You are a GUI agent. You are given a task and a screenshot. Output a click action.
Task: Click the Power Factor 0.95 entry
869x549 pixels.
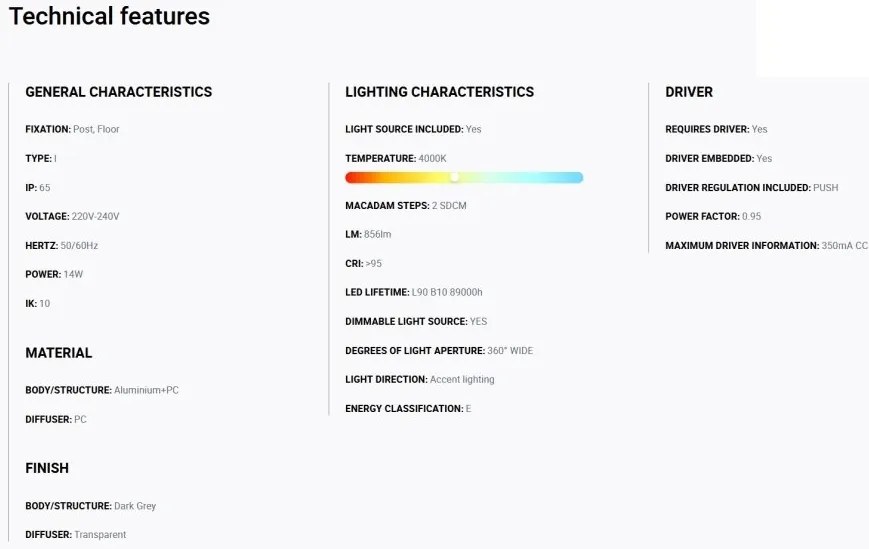pyautogui.click(x=712, y=216)
